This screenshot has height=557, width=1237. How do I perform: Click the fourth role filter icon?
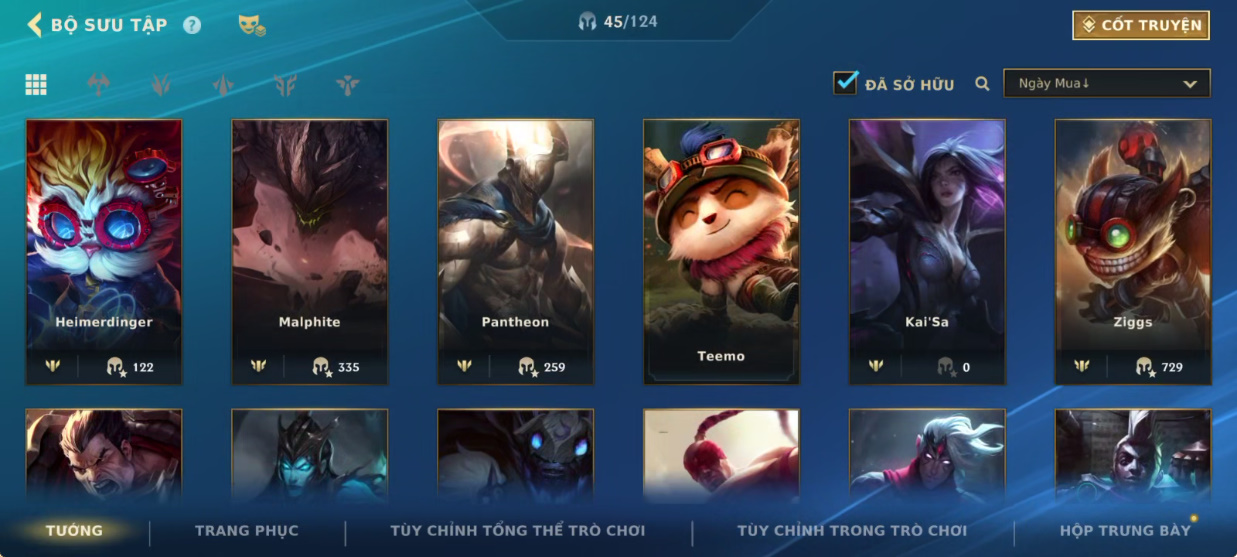pyautogui.click(x=285, y=85)
